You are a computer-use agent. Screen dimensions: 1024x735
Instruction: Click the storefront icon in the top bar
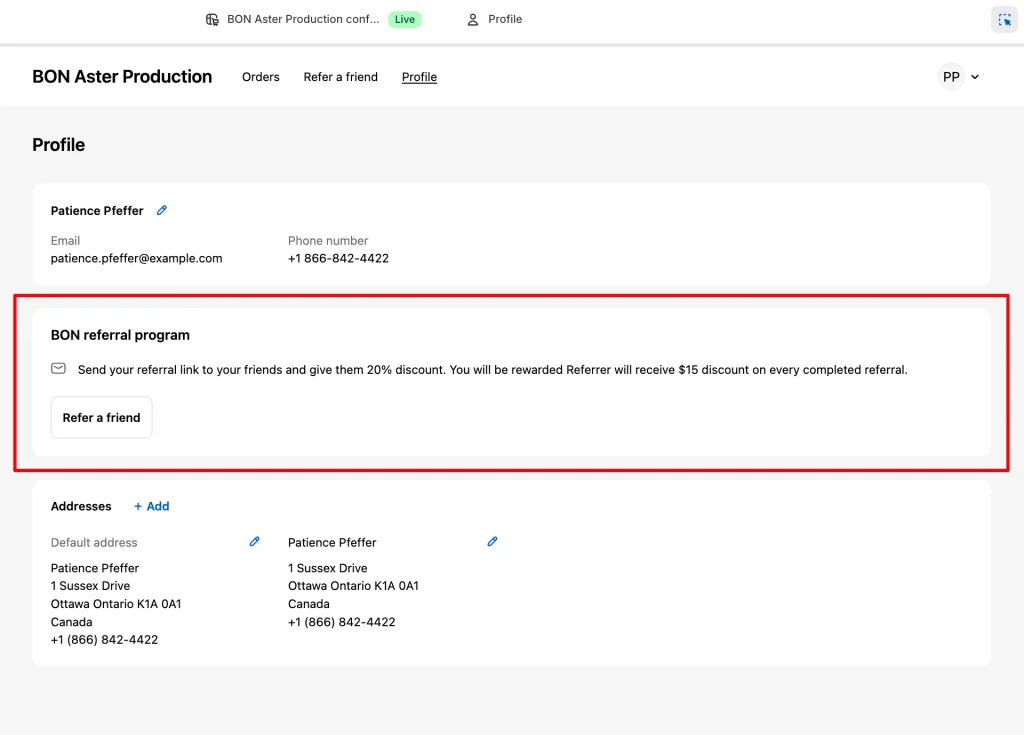211,19
